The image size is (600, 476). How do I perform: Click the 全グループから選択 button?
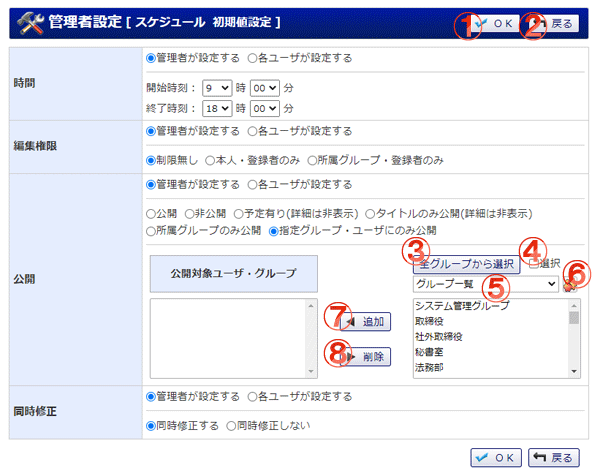tap(466, 264)
